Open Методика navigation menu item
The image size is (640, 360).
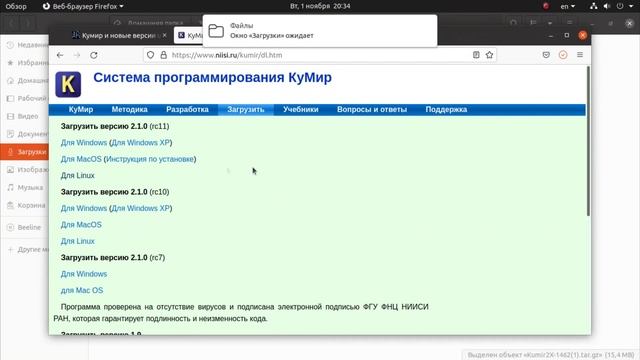click(129, 109)
